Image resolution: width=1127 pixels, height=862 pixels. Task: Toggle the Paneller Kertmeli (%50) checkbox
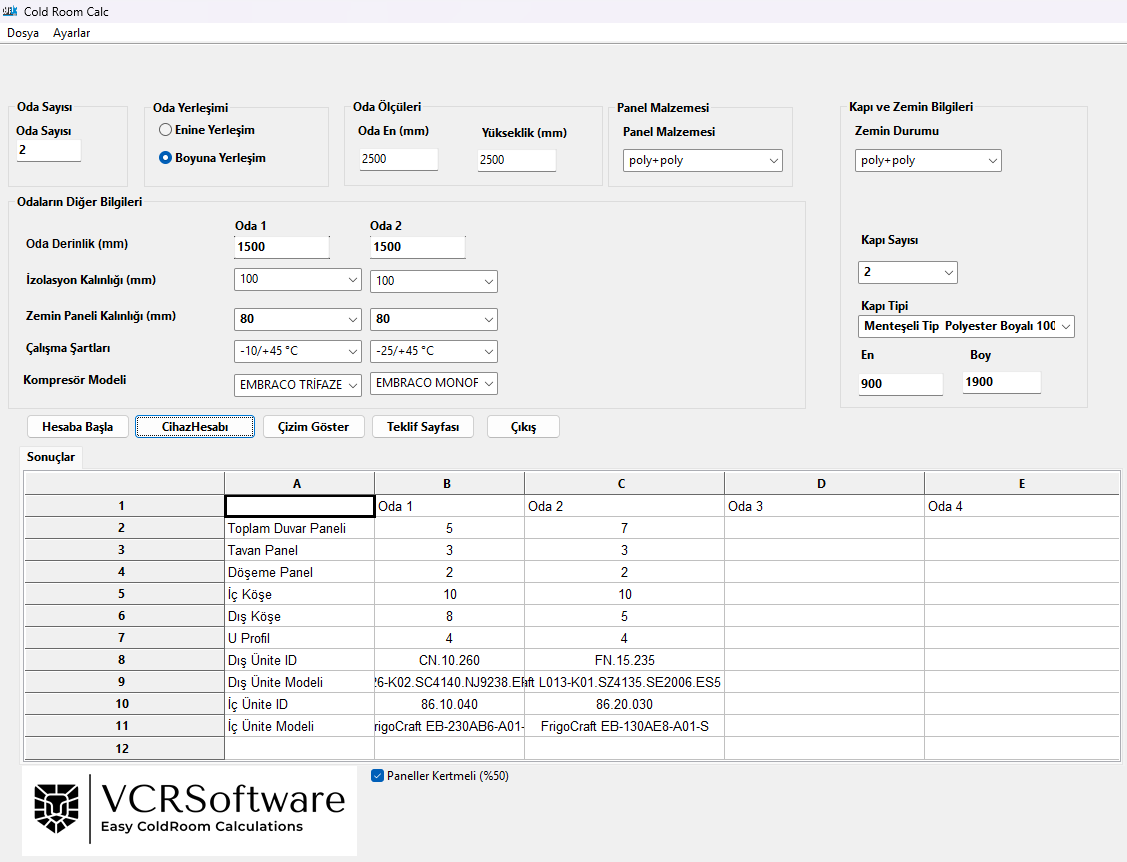click(x=378, y=775)
